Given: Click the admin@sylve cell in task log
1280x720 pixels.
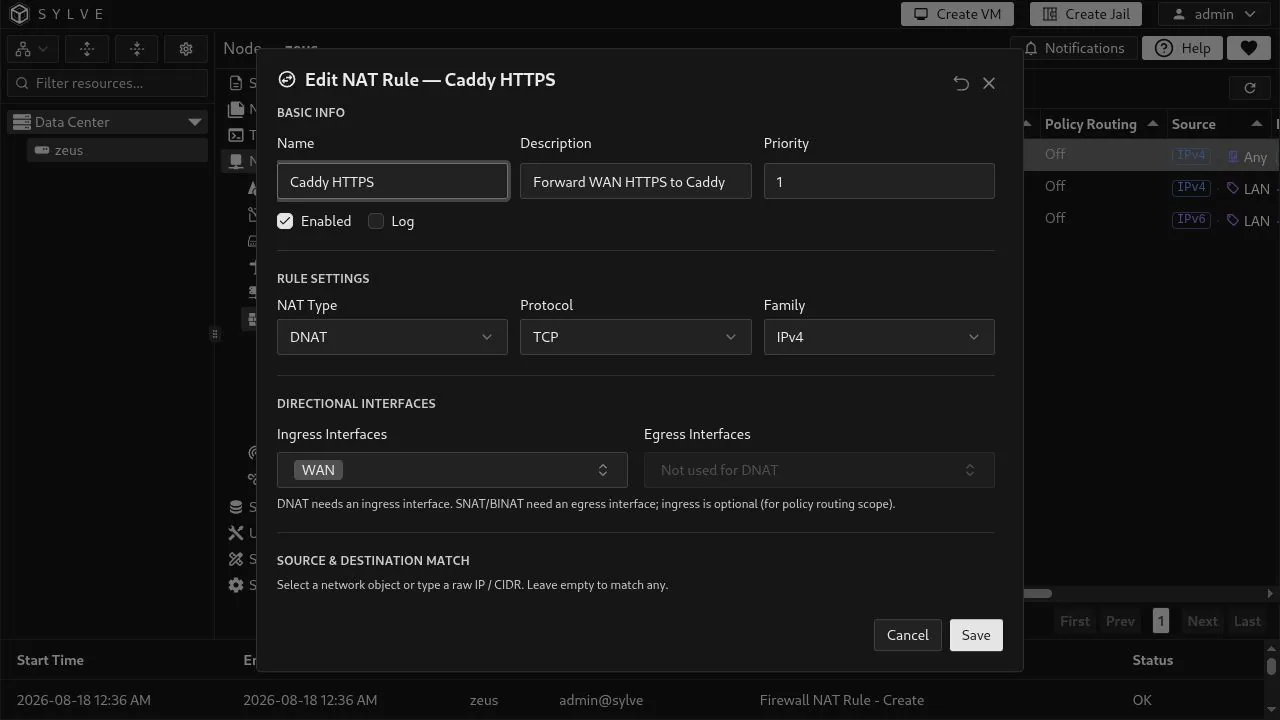Looking at the screenshot, I should [x=600, y=700].
